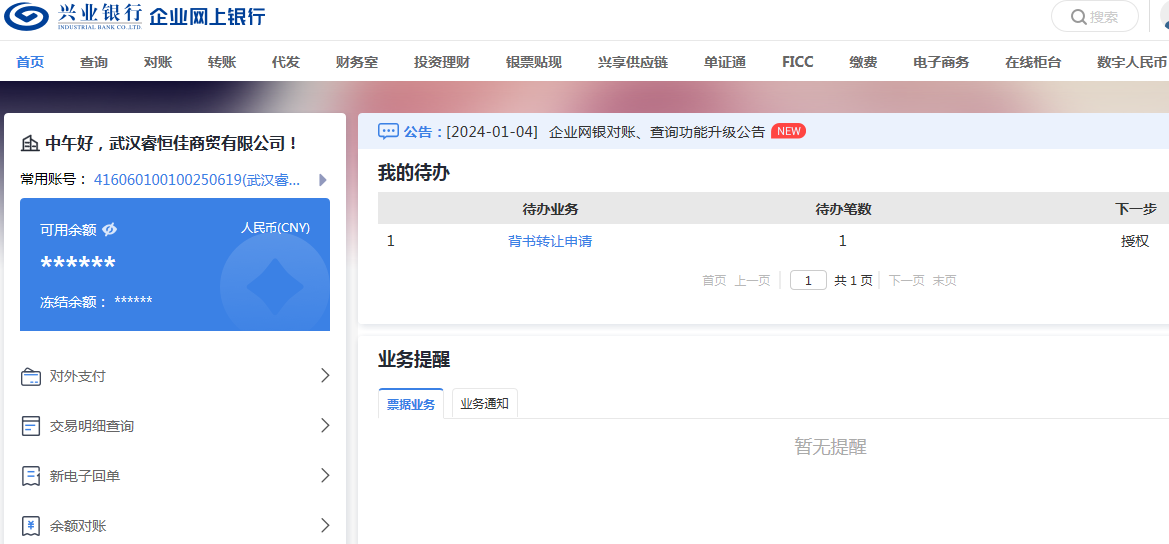Open the 企业网银对账、查询功能升级公告 announcement
Image resolution: width=1169 pixels, height=544 pixels.
pyautogui.click(x=657, y=132)
